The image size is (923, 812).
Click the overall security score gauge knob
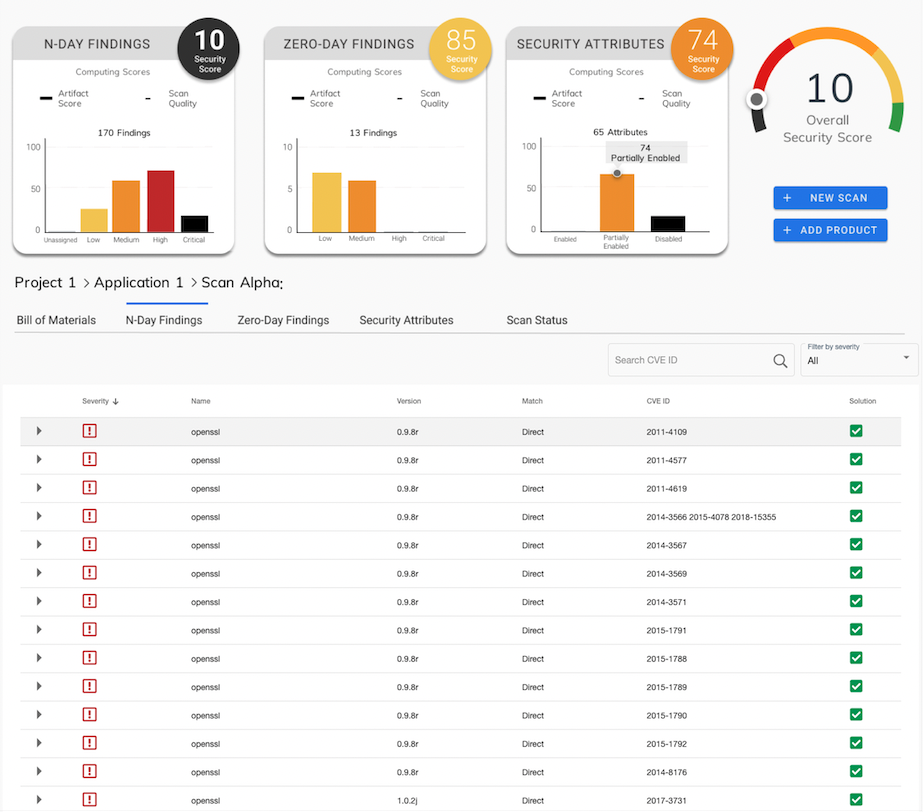[x=758, y=99]
